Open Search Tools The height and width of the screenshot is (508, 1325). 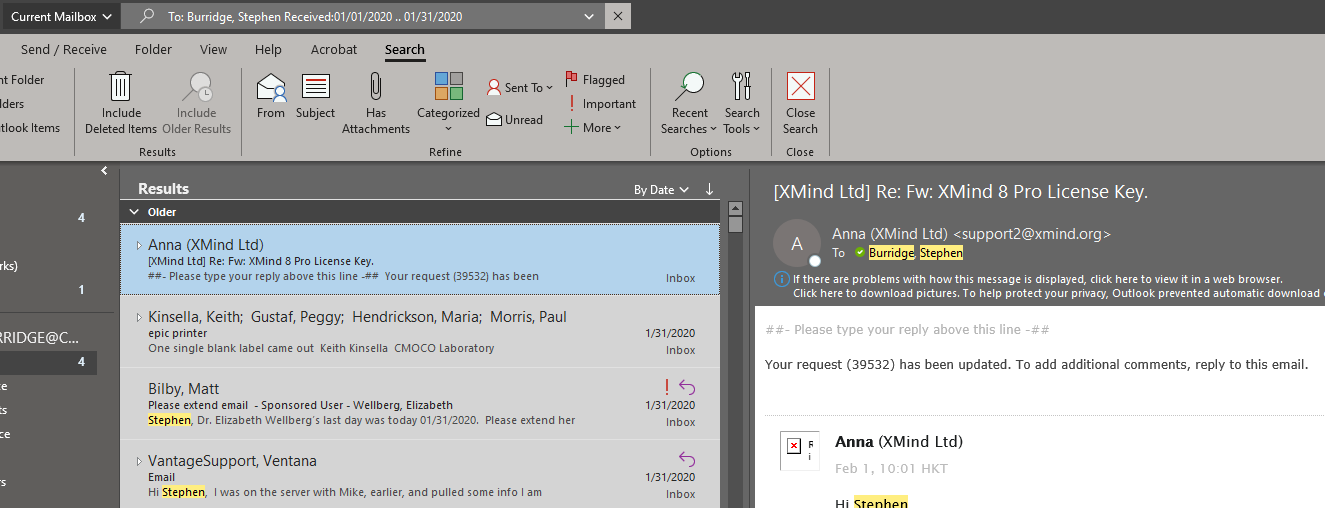742,103
